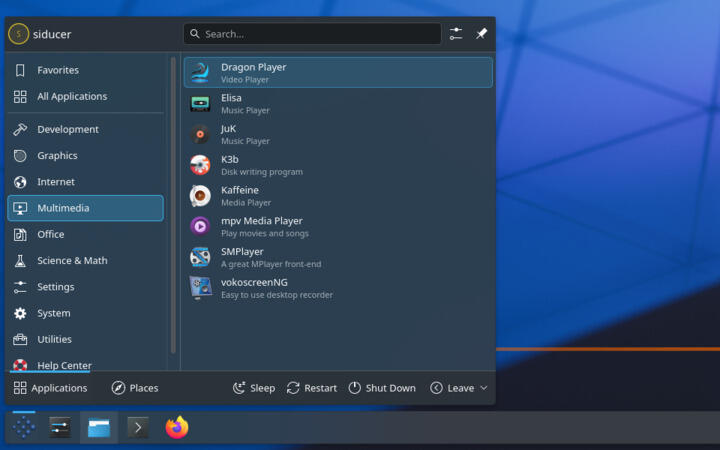Image resolution: width=720 pixels, height=450 pixels.
Task: Select Favorites category
Action: coord(85,70)
